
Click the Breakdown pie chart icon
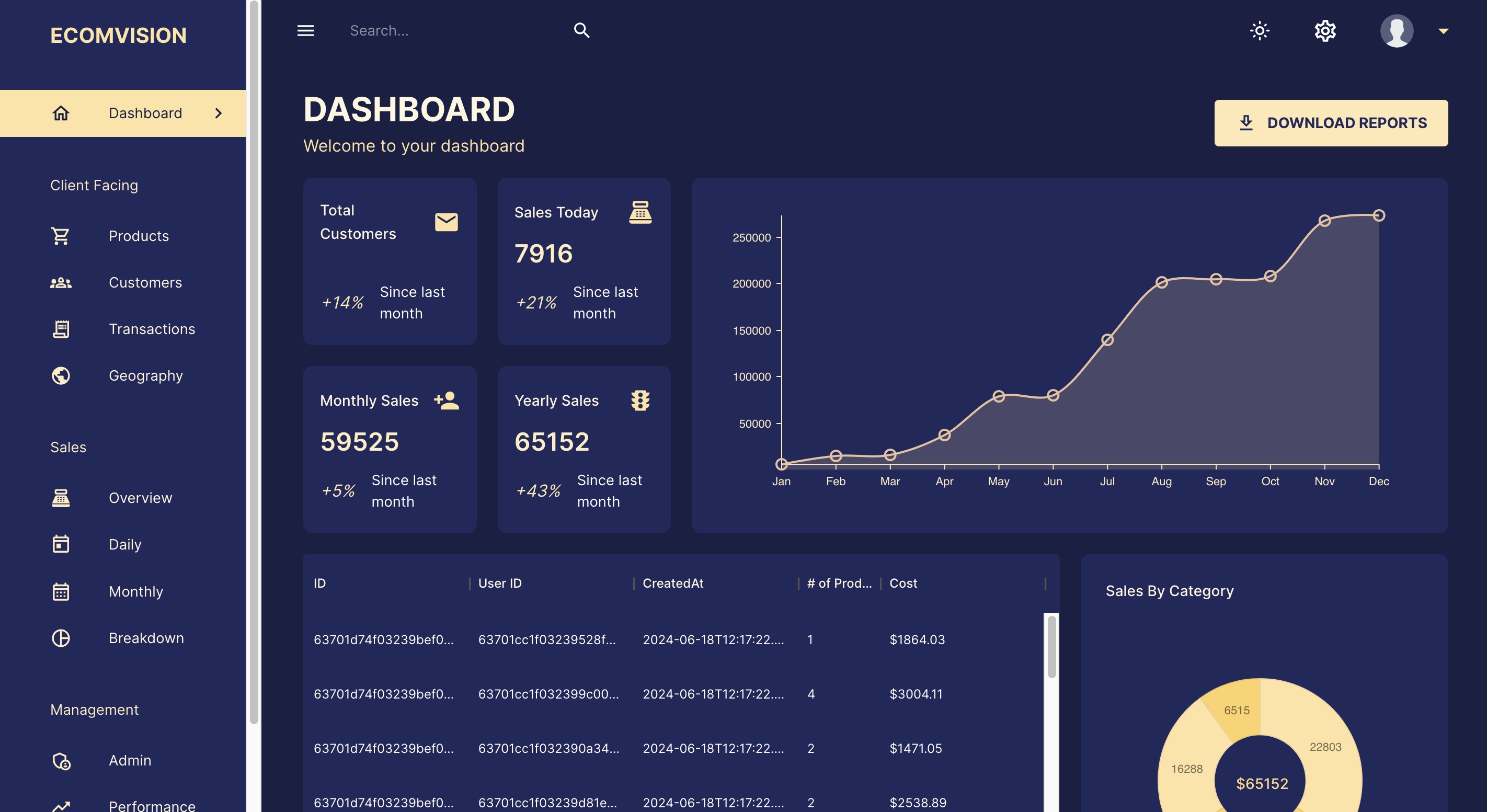coord(61,638)
